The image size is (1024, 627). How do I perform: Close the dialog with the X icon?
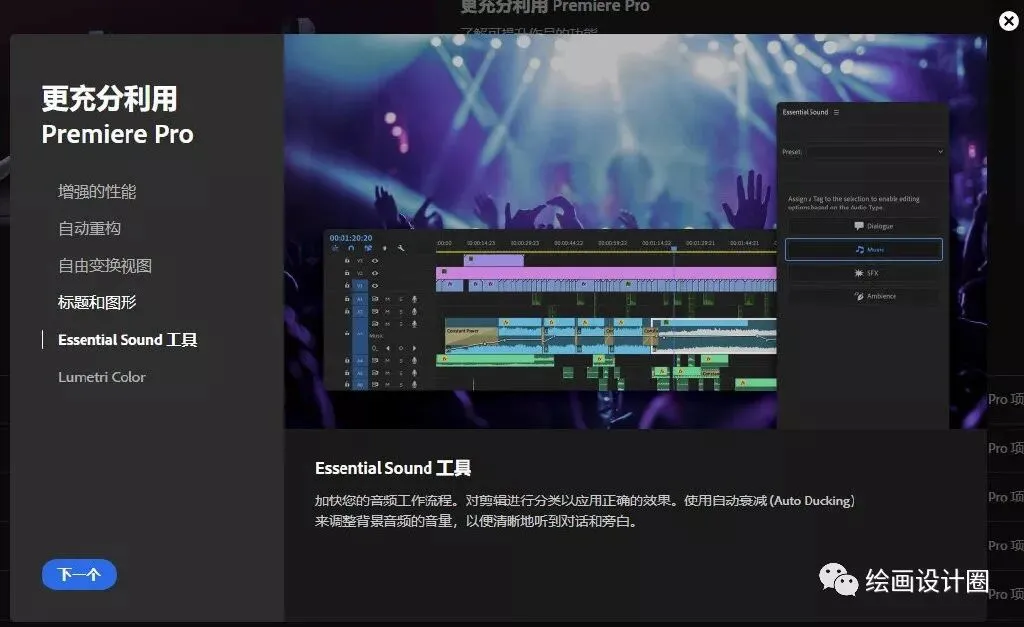(1009, 21)
